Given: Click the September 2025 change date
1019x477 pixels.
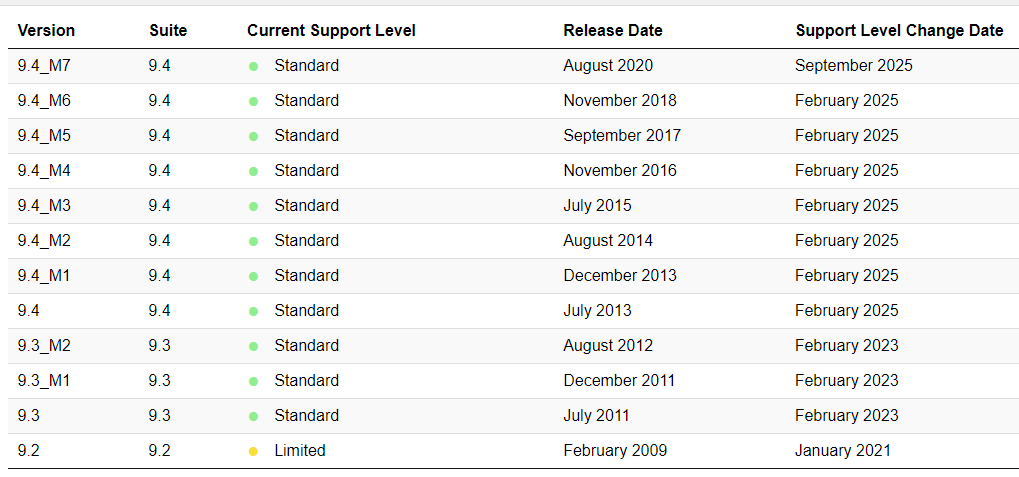Looking at the screenshot, I should point(854,65).
